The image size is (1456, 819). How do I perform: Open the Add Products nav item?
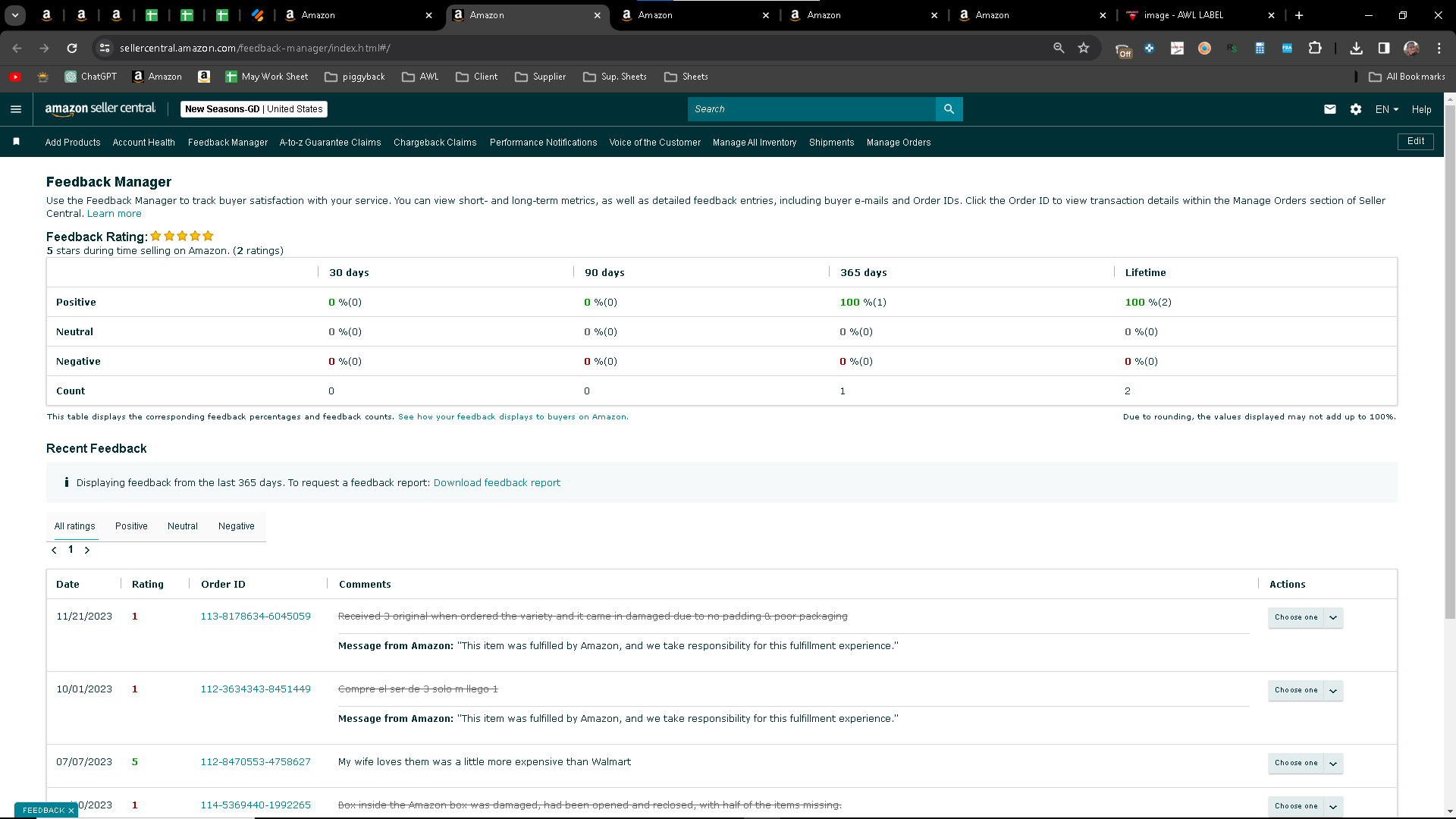click(73, 143)
